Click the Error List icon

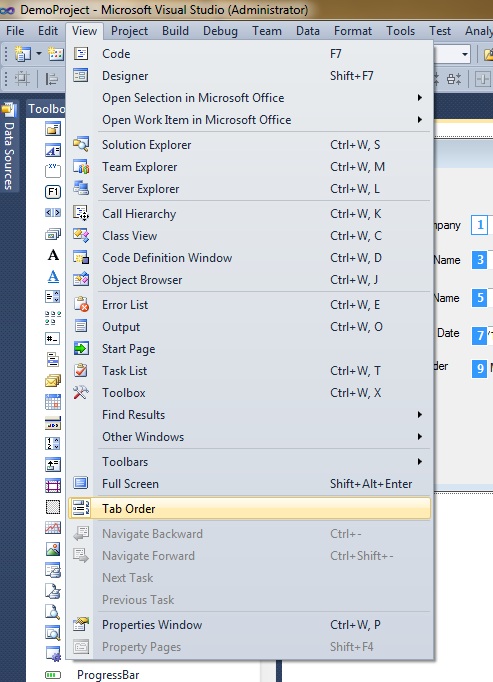click(81, 304)
